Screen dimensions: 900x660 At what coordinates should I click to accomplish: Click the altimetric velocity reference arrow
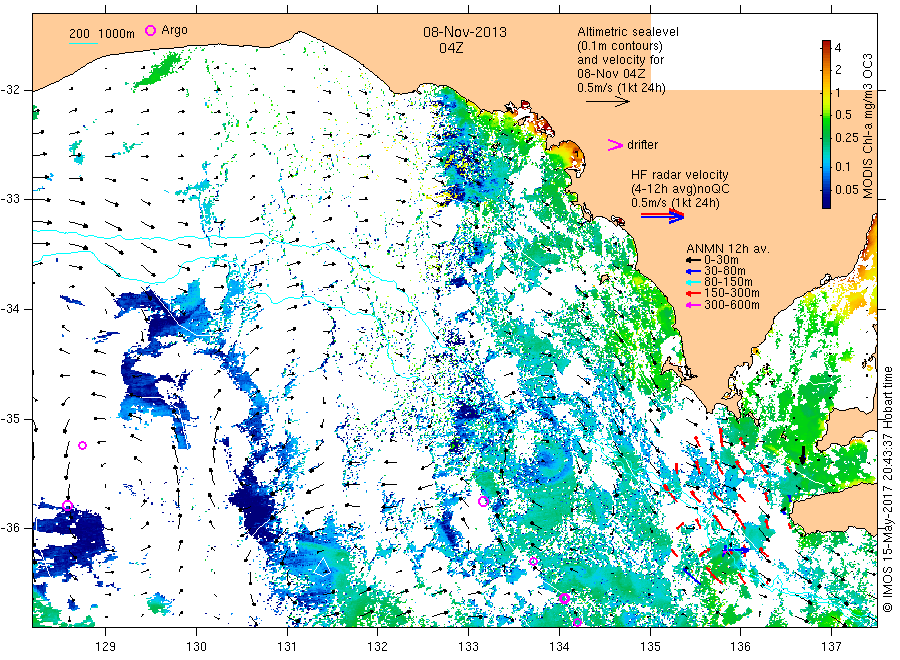[x=608, y=102]
